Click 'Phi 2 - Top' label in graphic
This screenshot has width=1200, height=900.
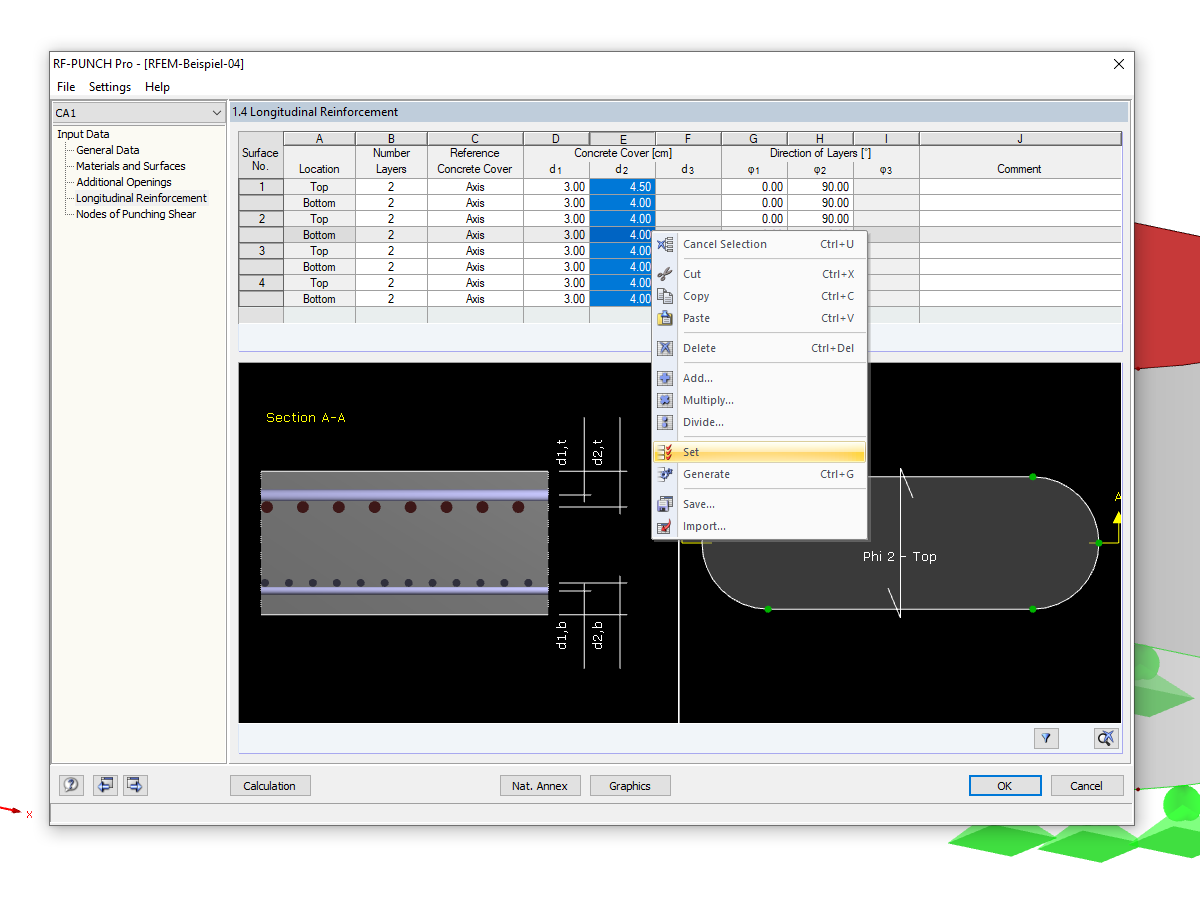pos(900,556)
